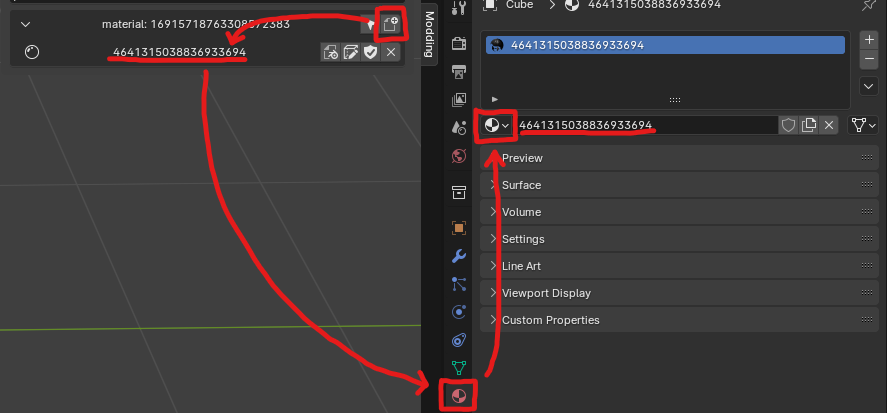The image size is (887, 413).
Task: Add a material slot with plus button
Action: click(869, 40)
